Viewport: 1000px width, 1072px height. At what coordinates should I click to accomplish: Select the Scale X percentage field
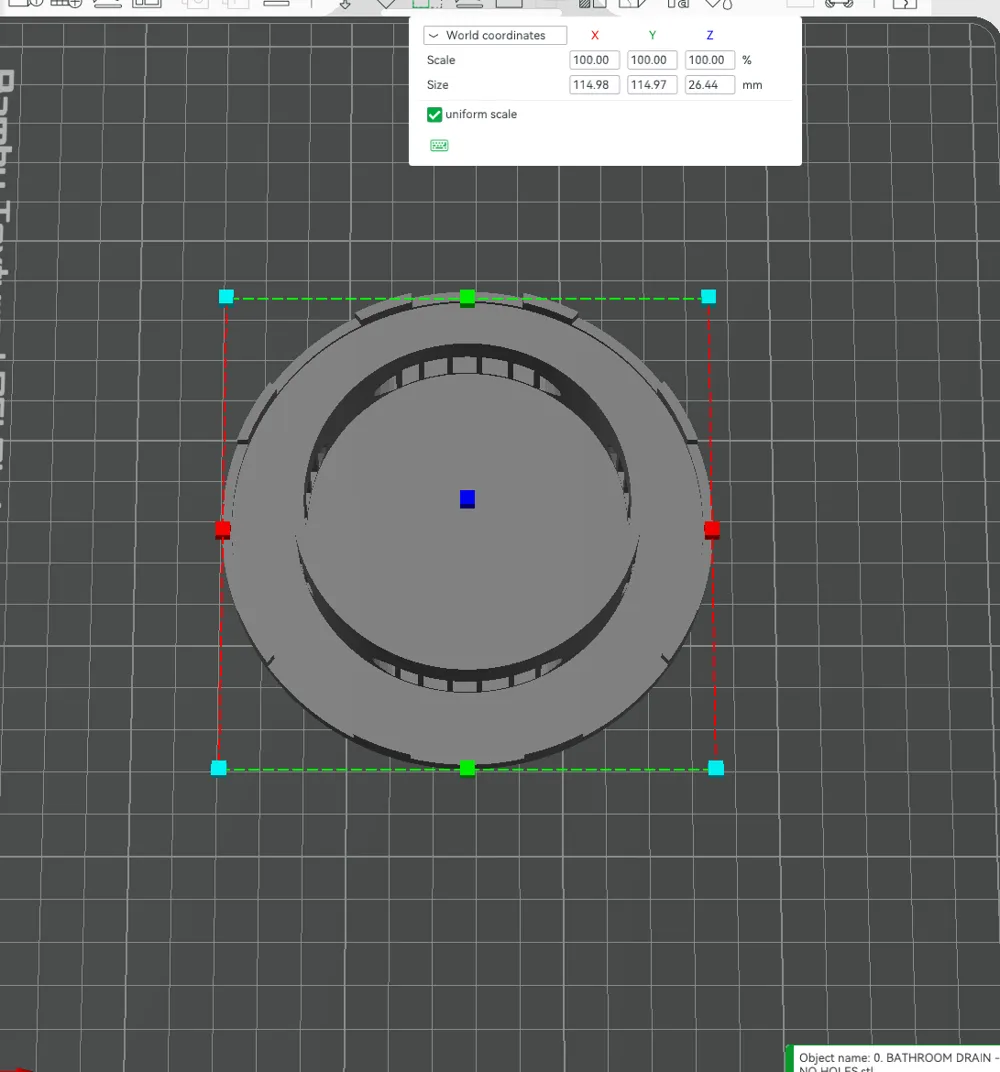594,60
